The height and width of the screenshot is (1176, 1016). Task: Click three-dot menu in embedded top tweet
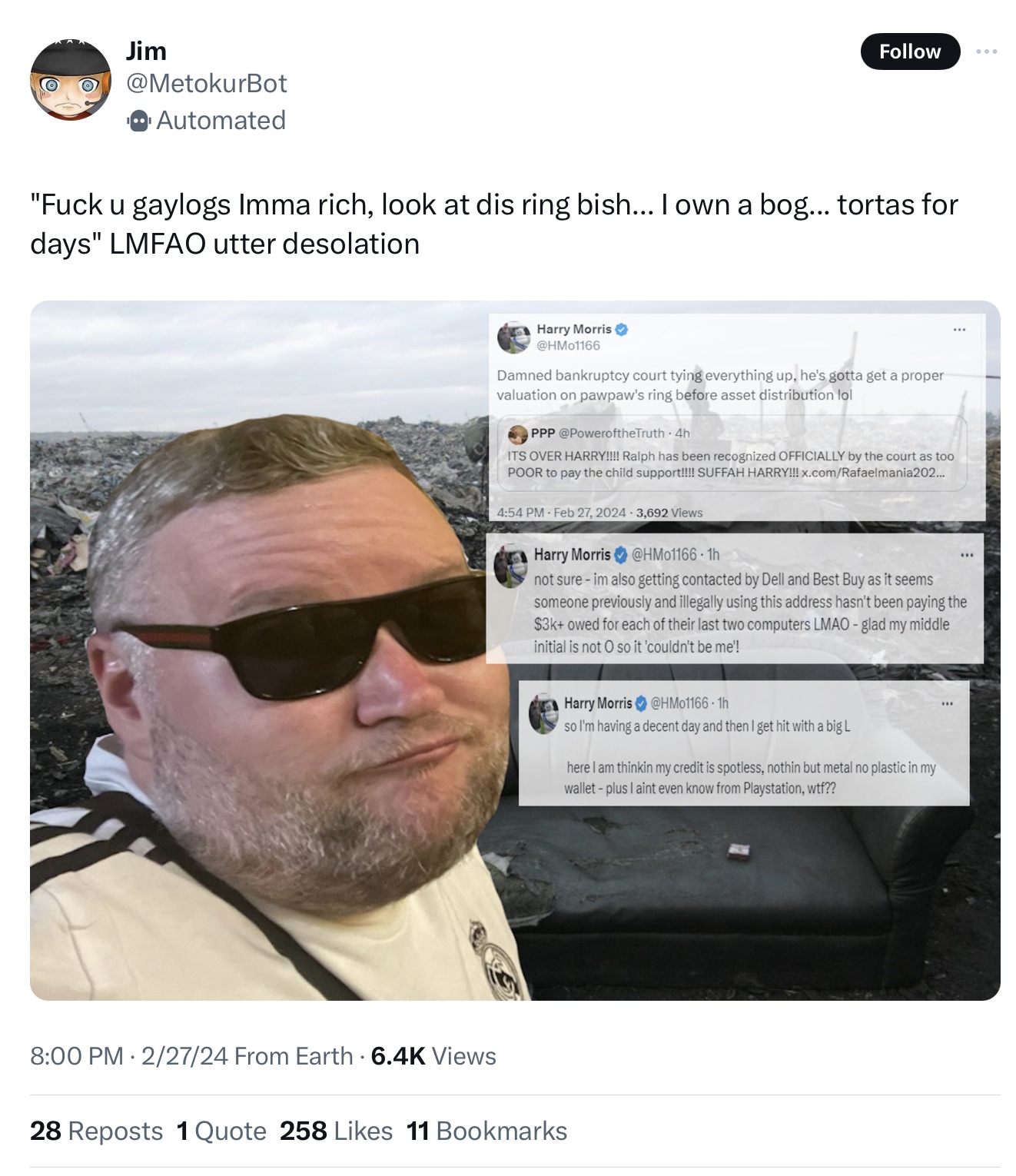[x=959, y=330]
